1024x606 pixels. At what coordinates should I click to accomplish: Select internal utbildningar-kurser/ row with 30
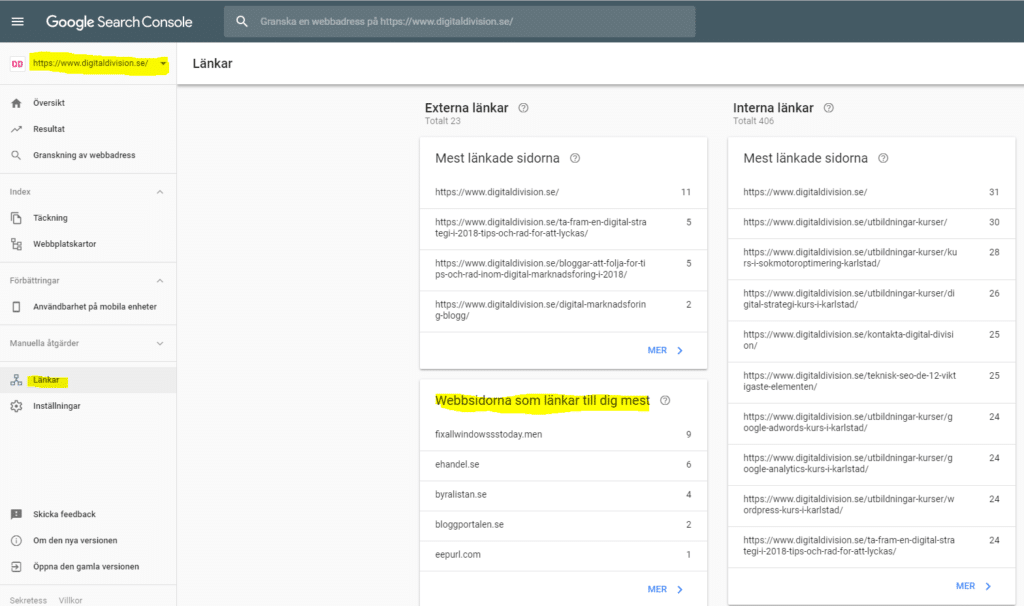pos(871,222)
